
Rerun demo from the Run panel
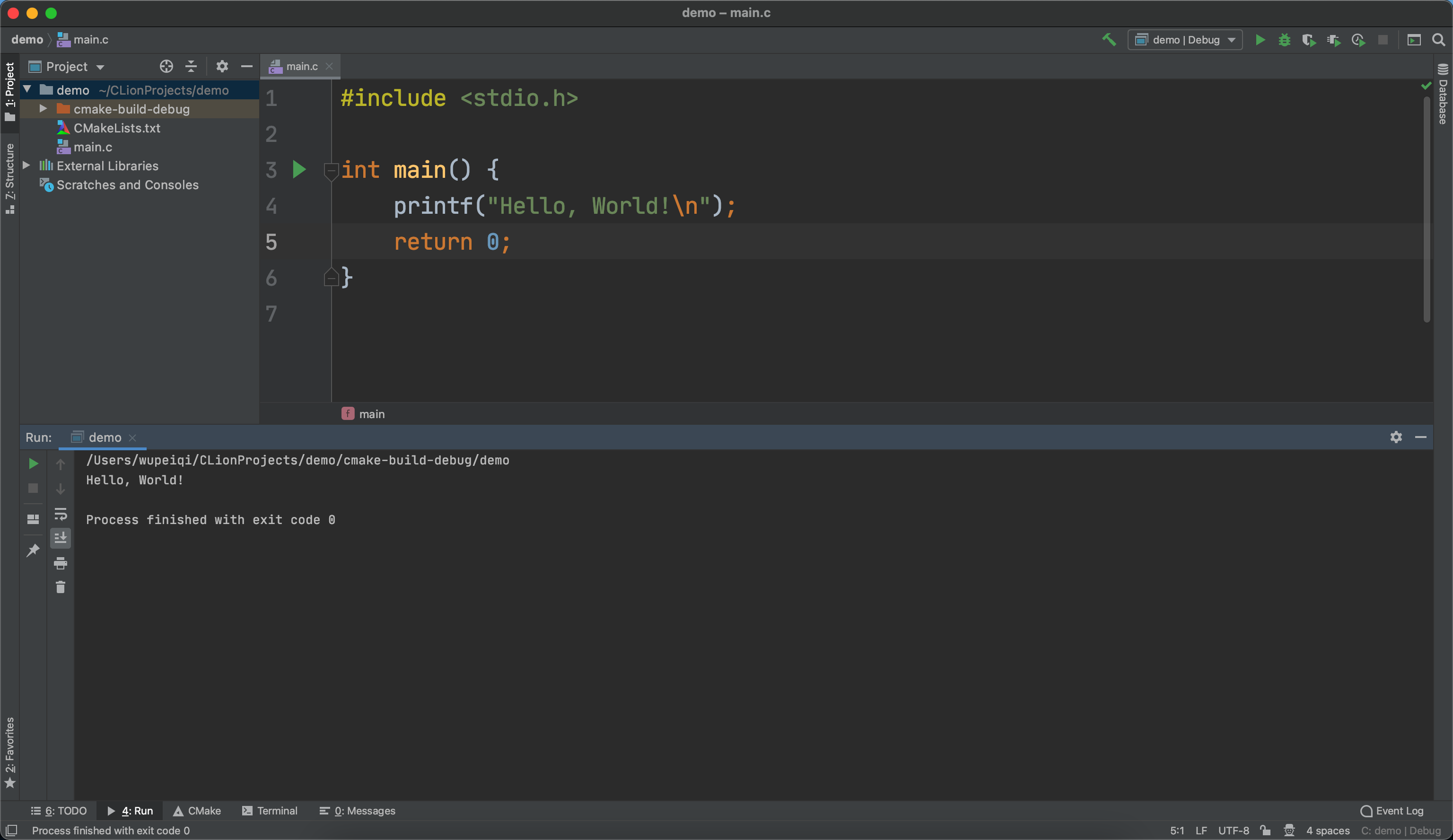coord(33,464)
